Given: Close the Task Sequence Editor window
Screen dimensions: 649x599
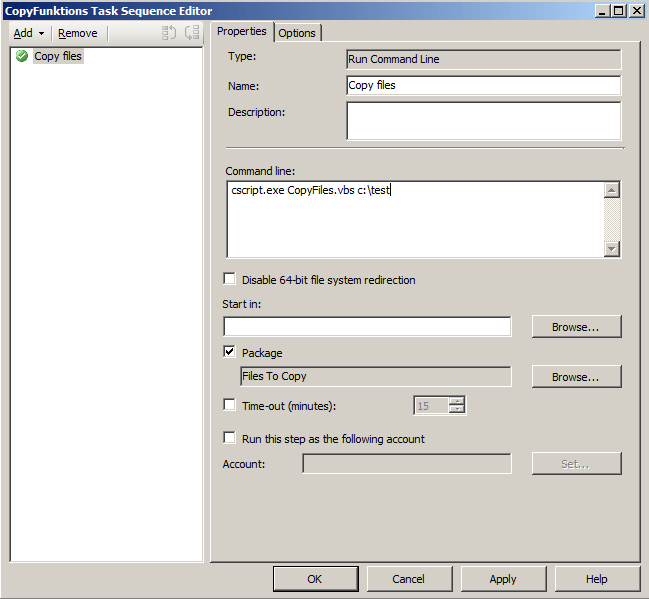Looking at the screenshot, I should click(637, 11).
